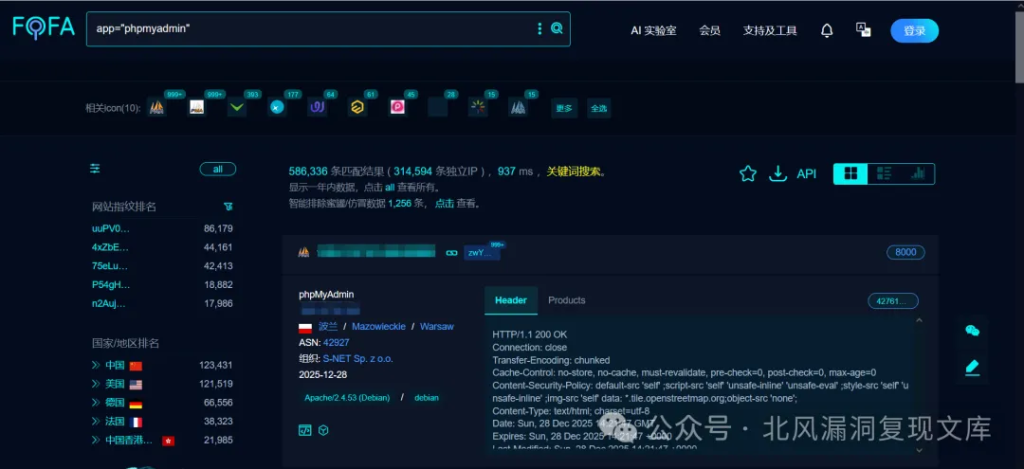Switch to grid card view
The image size is (1024, 469).
point(850,174)
